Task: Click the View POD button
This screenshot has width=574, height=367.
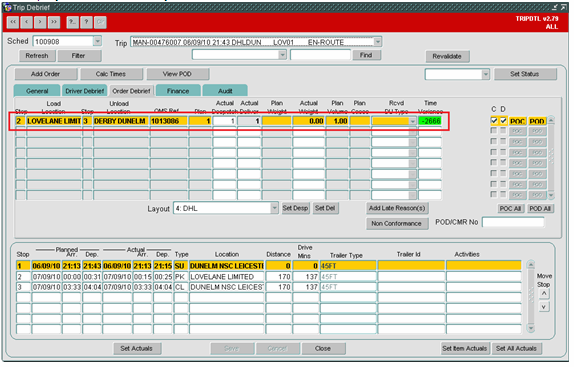Action: coord(178,74)
